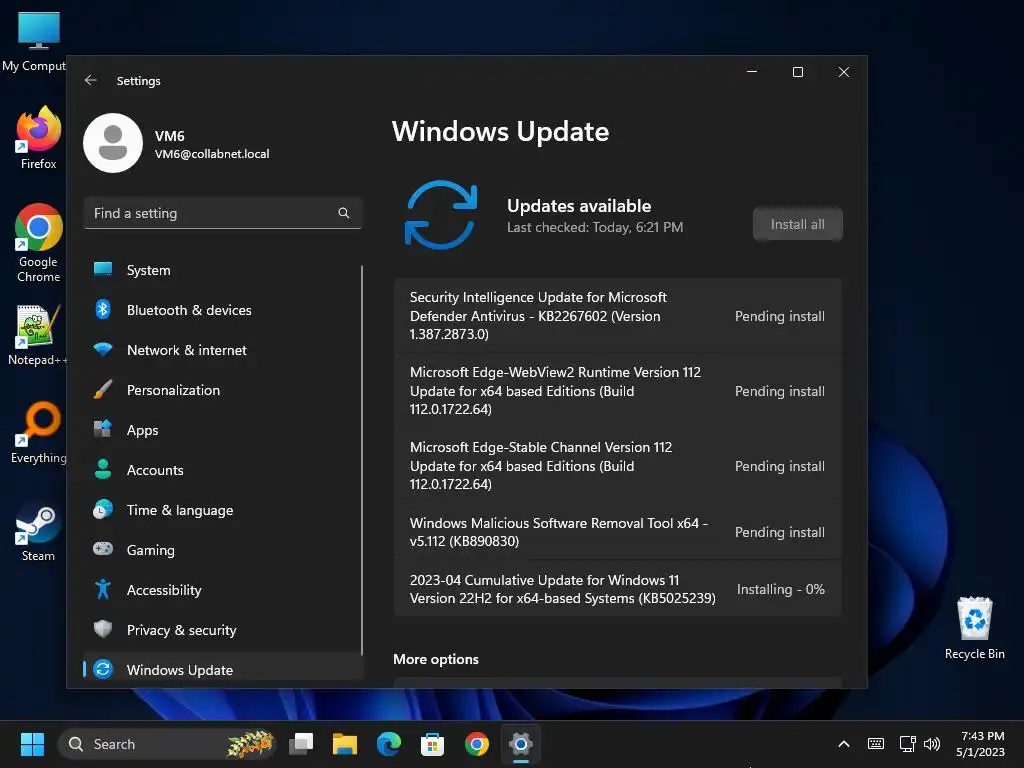Select the Edge-WebView2 Runtime update entry
The height and width of the screenshot is (768, 1024).
[x=618, y=391]
